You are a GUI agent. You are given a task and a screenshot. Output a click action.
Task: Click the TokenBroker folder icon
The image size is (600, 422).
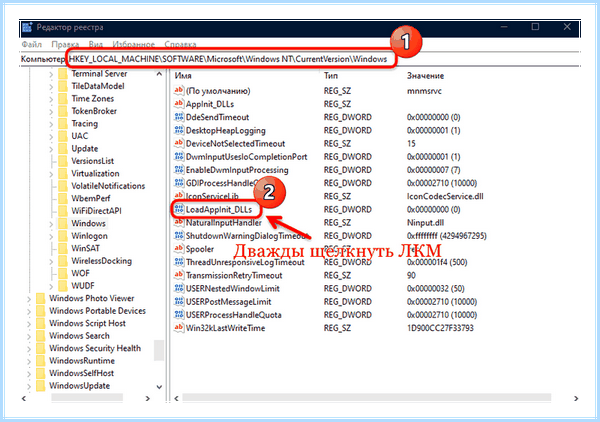(x=63, y=111)
